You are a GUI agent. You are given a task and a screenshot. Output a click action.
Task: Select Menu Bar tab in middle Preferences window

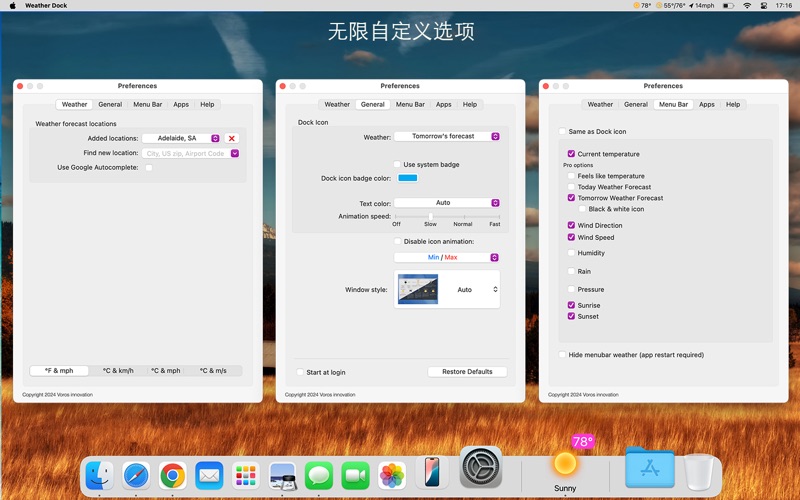pos(410,104)
